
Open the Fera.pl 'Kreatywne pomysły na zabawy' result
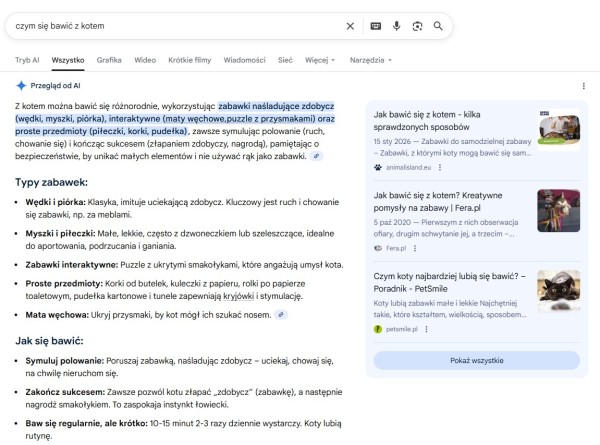438,202
